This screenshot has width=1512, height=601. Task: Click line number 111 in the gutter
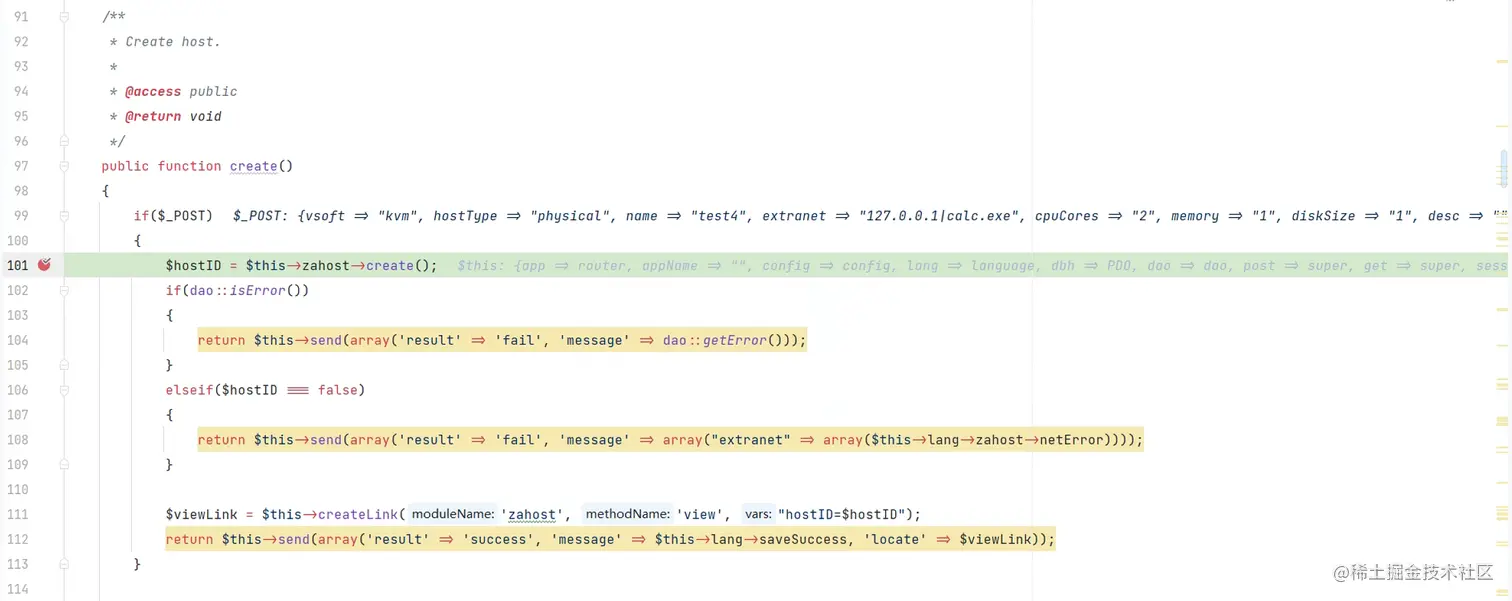coord(16,514)
